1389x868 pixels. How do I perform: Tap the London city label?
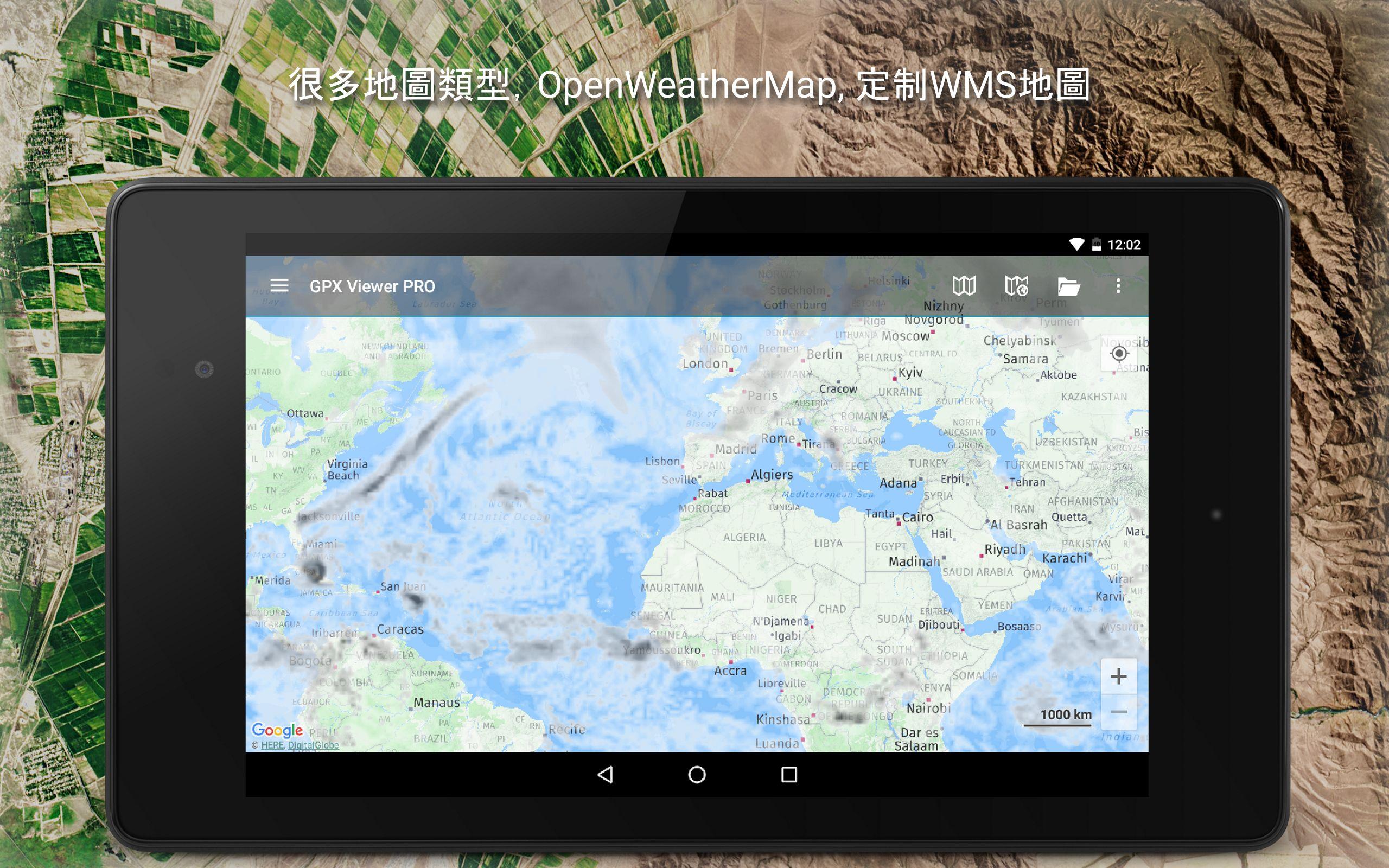(705, 363)
